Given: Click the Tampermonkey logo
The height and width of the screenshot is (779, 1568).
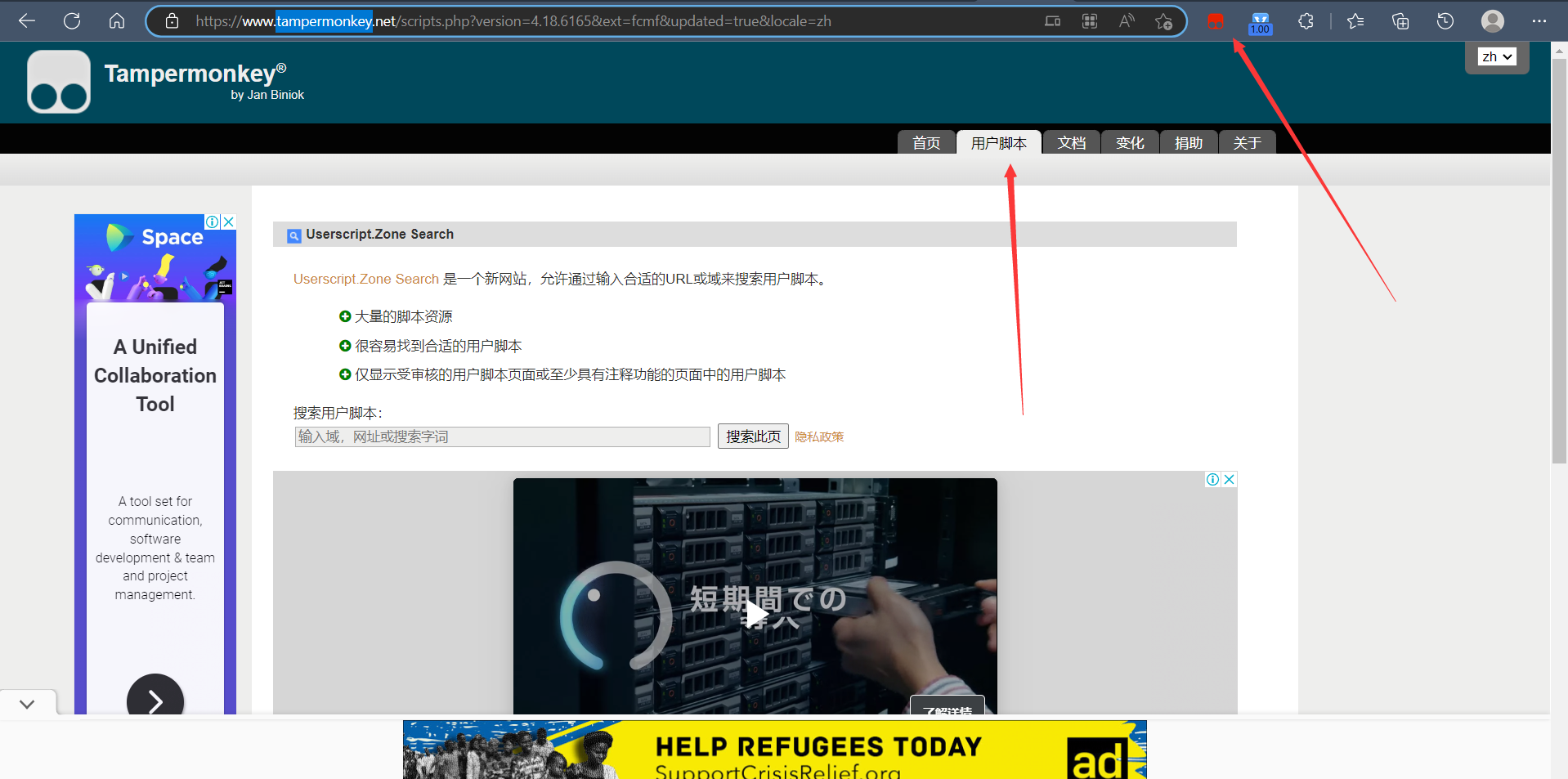Looking at the screenshot, I should 59,82.
